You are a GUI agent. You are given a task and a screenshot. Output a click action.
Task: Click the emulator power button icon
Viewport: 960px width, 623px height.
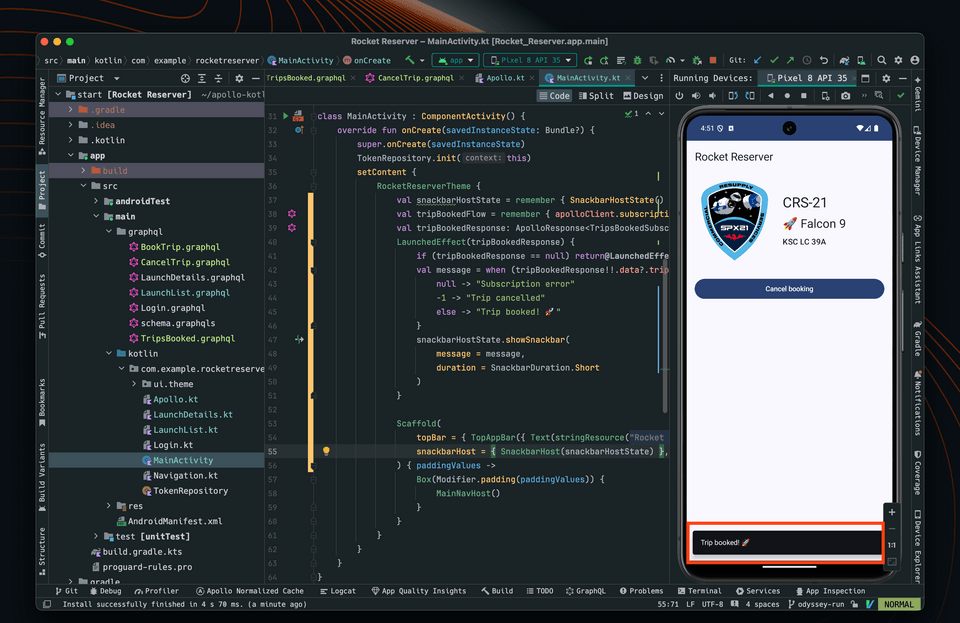click(x=679, y=95)
